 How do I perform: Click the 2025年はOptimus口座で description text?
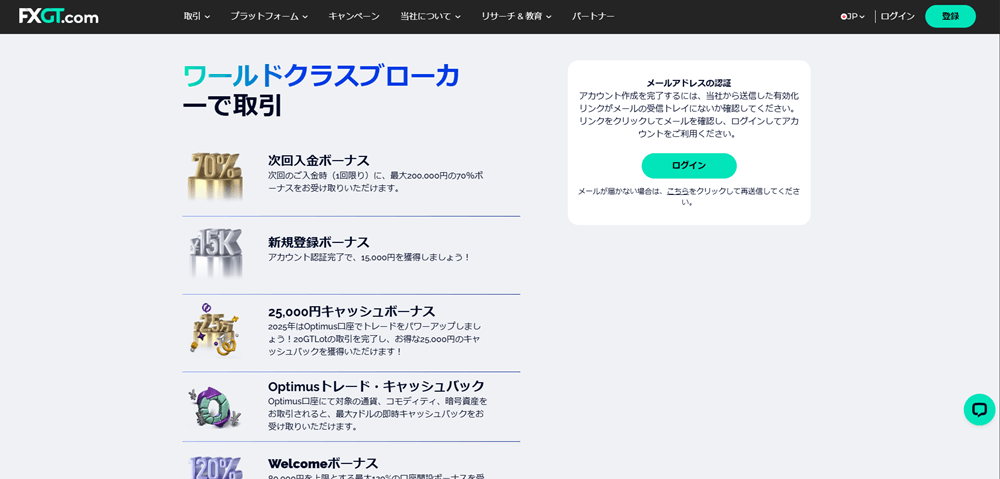click(x=374, y=339)
